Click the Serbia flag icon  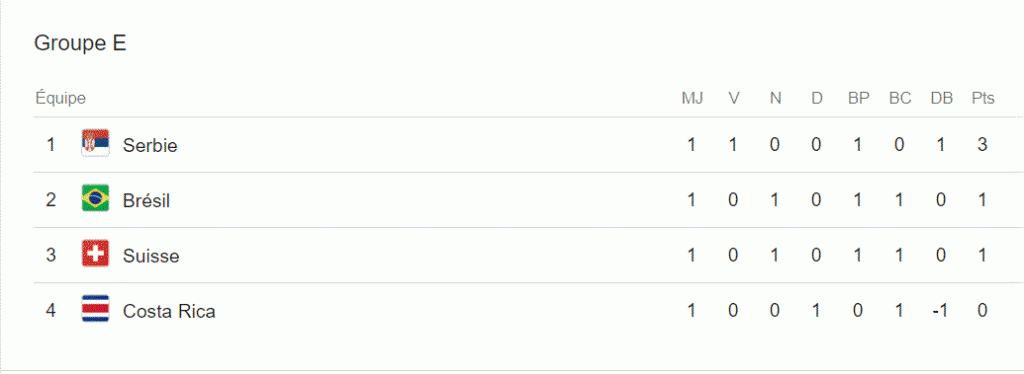tap(95, 143)
